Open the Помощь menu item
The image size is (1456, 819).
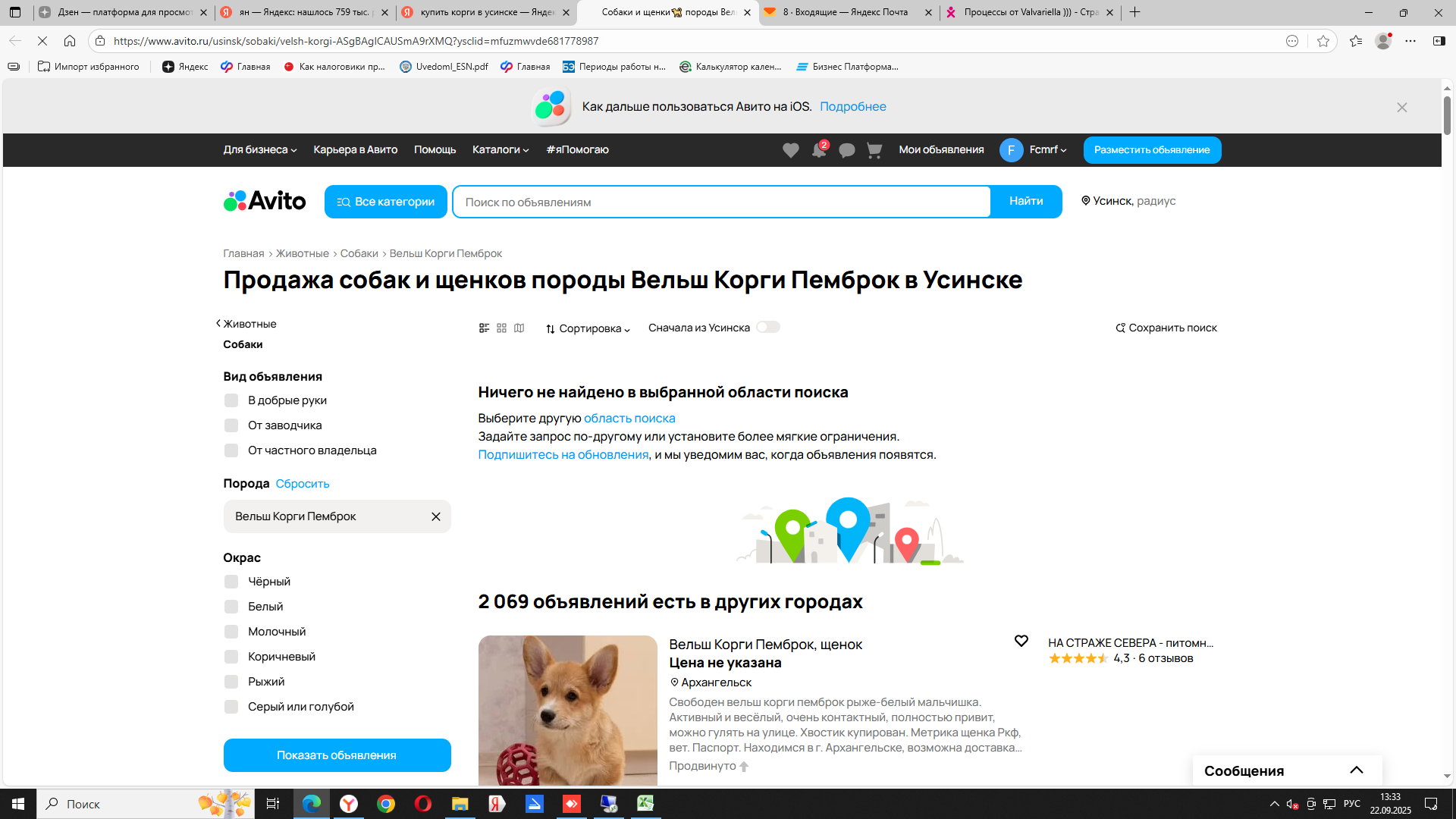pyautogui.click(x=435, y=150)
